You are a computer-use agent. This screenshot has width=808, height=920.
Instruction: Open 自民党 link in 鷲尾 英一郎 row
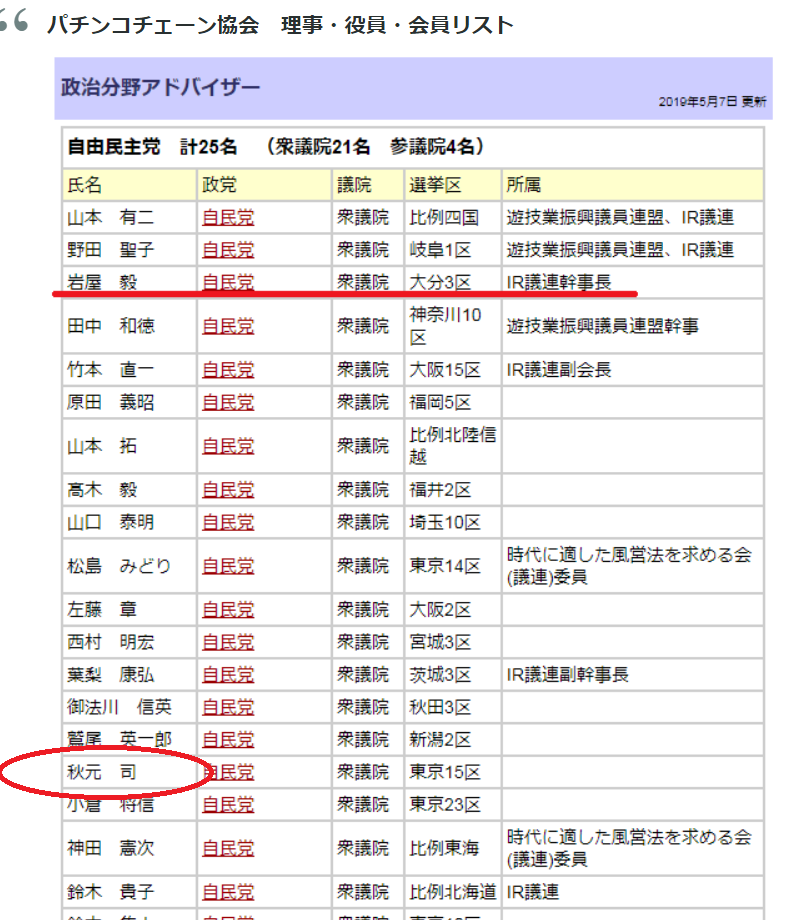228,740
